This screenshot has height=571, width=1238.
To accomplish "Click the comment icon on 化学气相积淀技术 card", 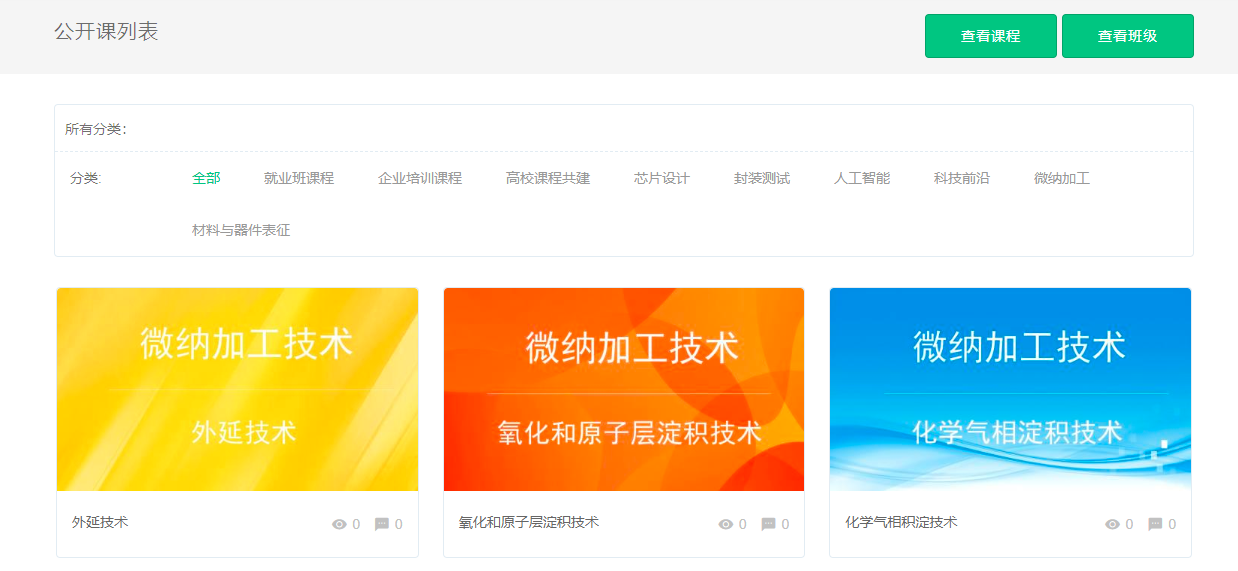I will click(1155, 524).
